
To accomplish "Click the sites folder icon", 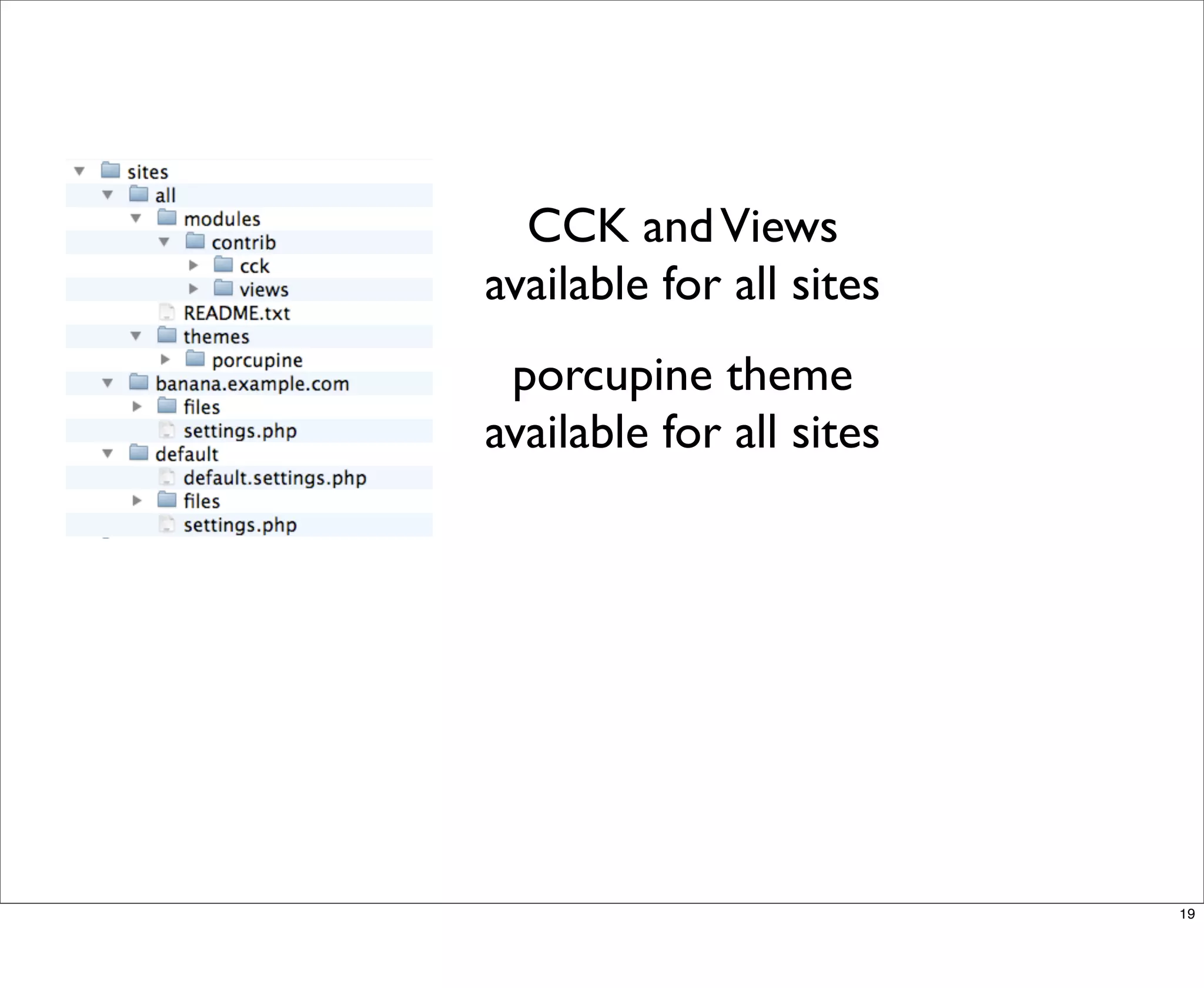I will point(111,171).
